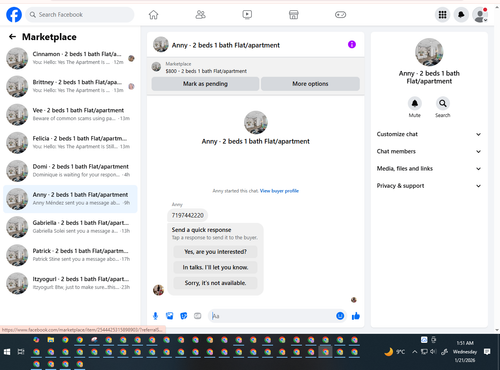Go to the Home feed tab

153,15
